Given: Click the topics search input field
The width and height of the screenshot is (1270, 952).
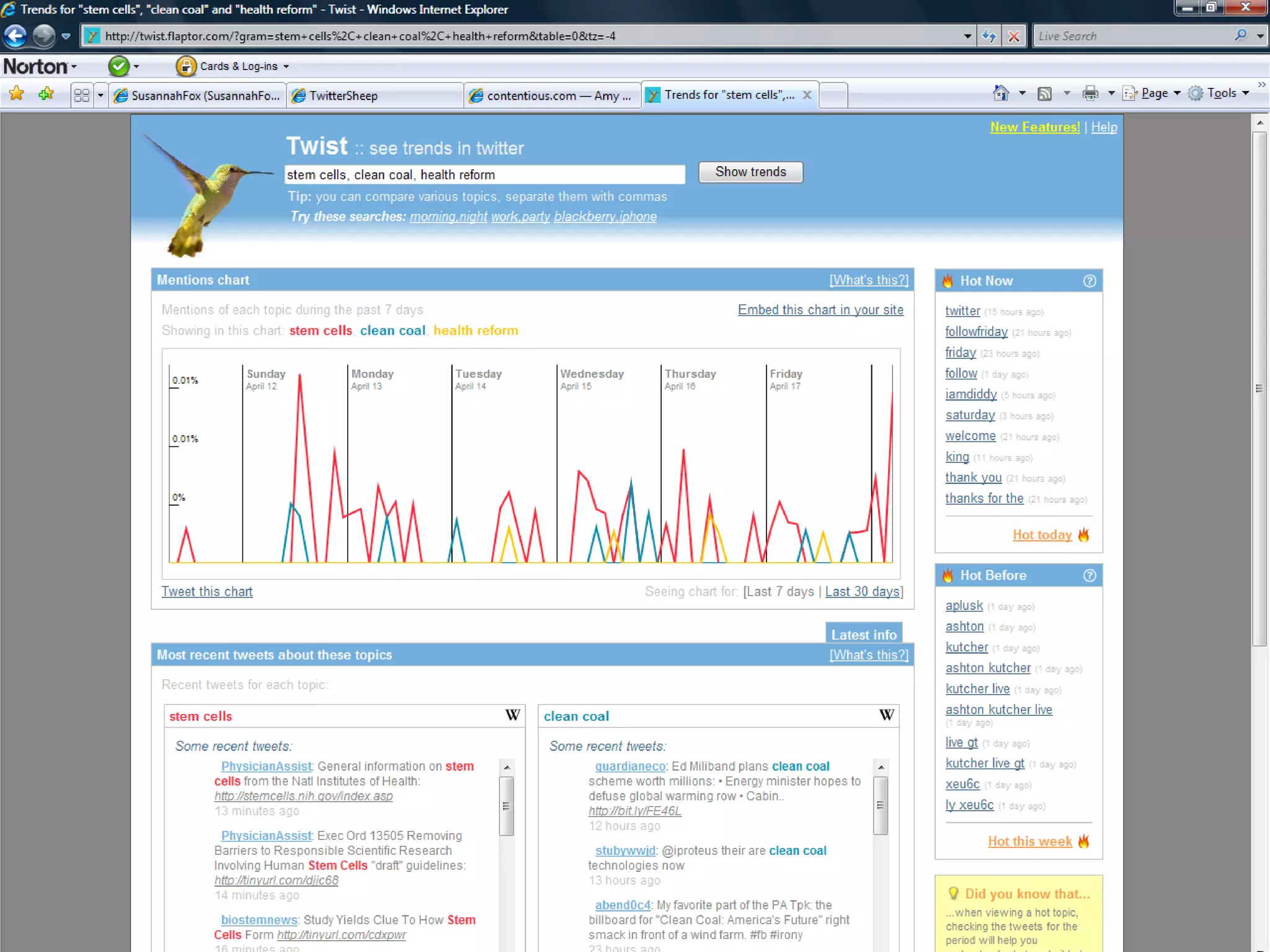Looking at the screenshot, I should coord(484,175).
